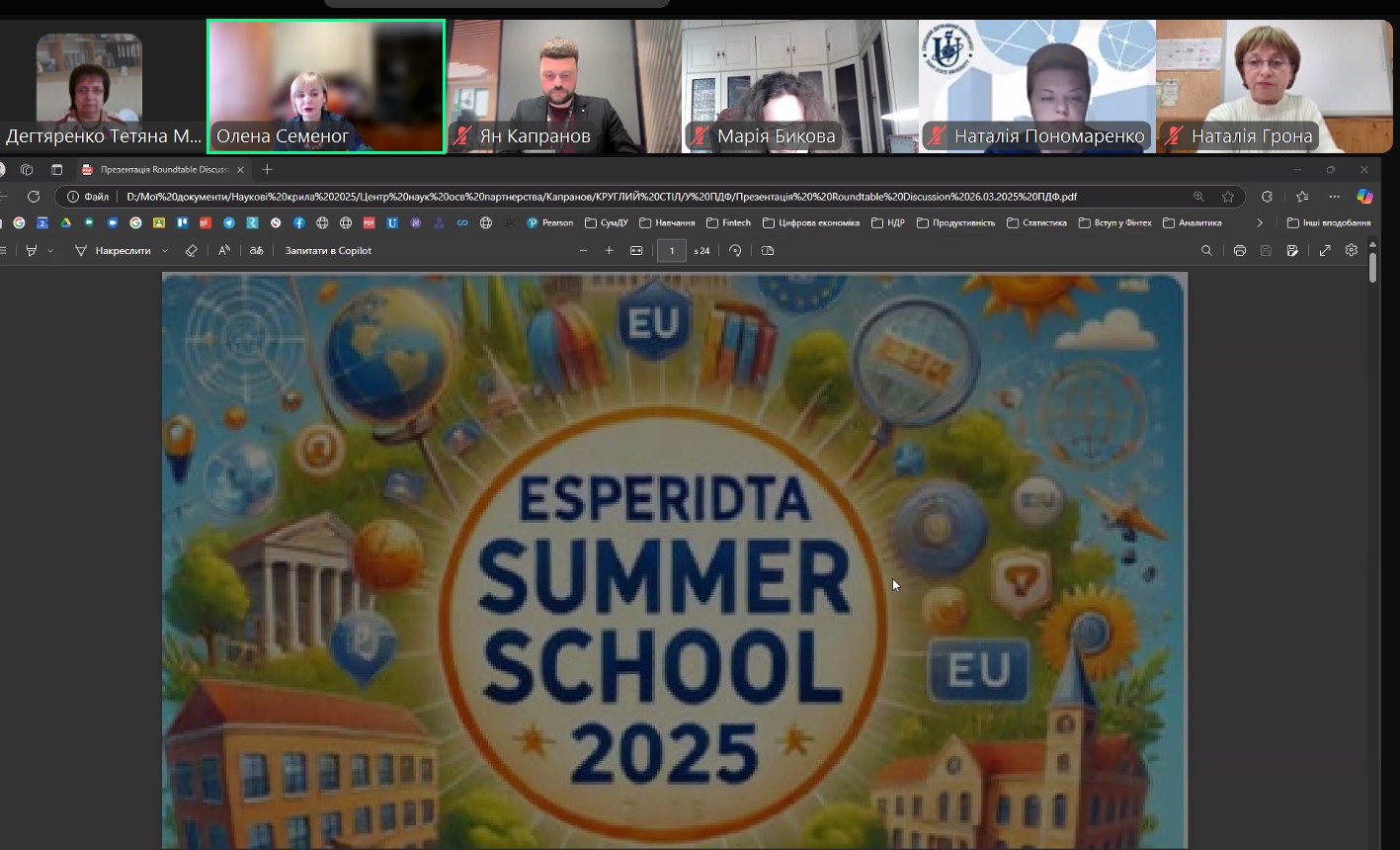This screenshot has width=1400, height=850.
Task: Click the PDF zoom out minus icon
Action: click(x=583, y=251)
